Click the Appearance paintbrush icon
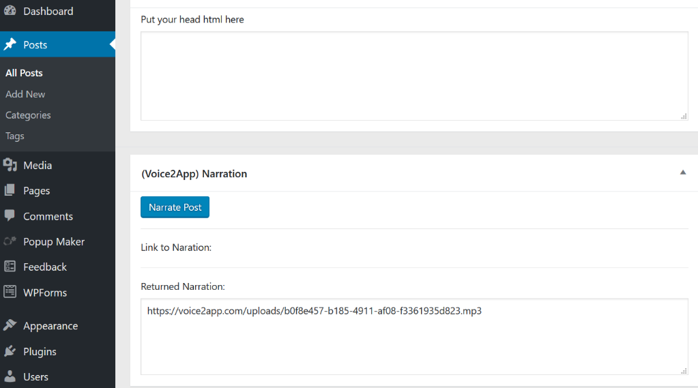The width and height of the screenshot is (698, 388). pos(10,325)
